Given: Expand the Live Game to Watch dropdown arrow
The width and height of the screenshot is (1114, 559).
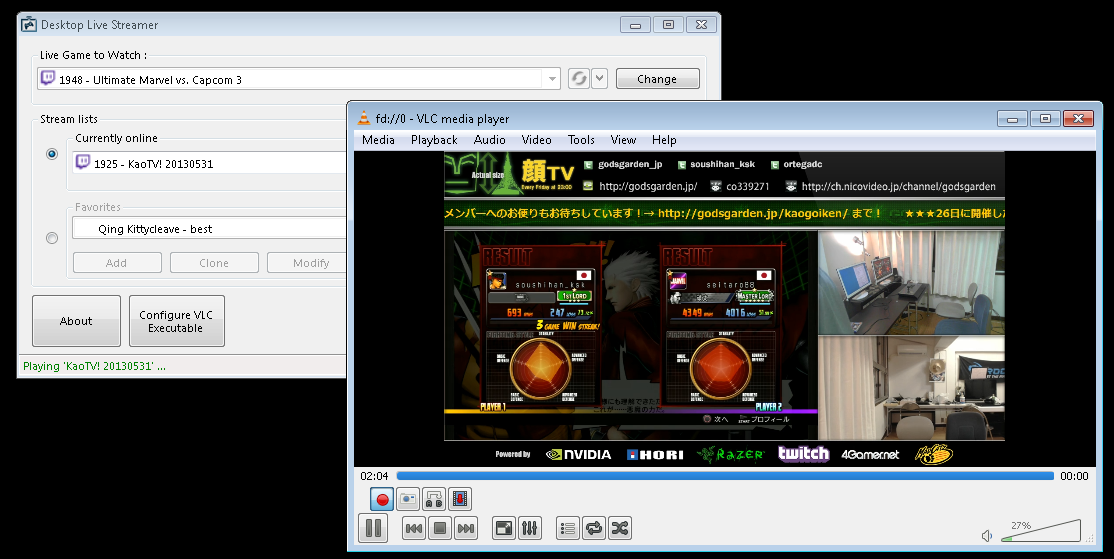Looking at the screenshot, I should 552,80.
